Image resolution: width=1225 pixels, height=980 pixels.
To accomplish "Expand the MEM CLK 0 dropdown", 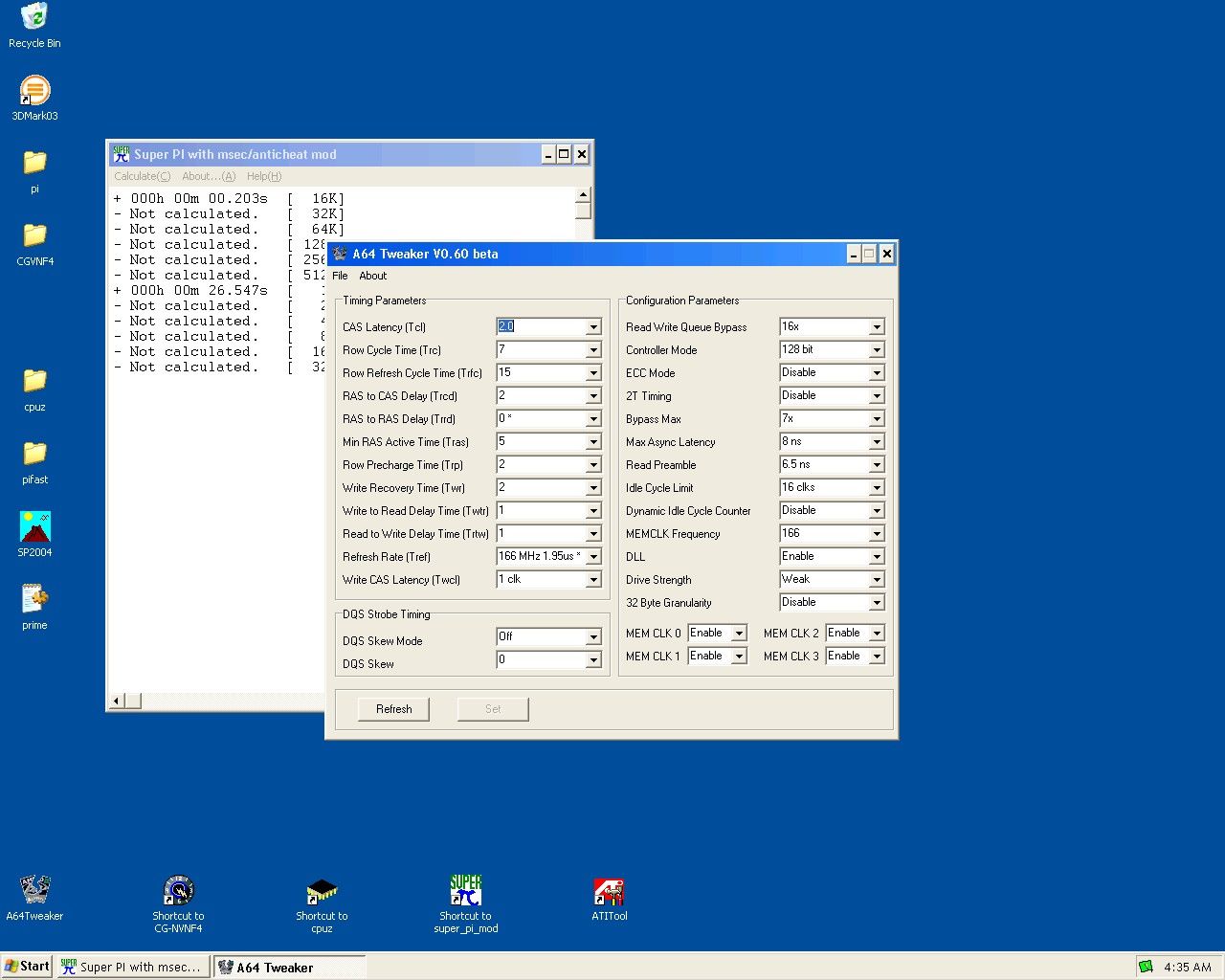I will point(739,634).
